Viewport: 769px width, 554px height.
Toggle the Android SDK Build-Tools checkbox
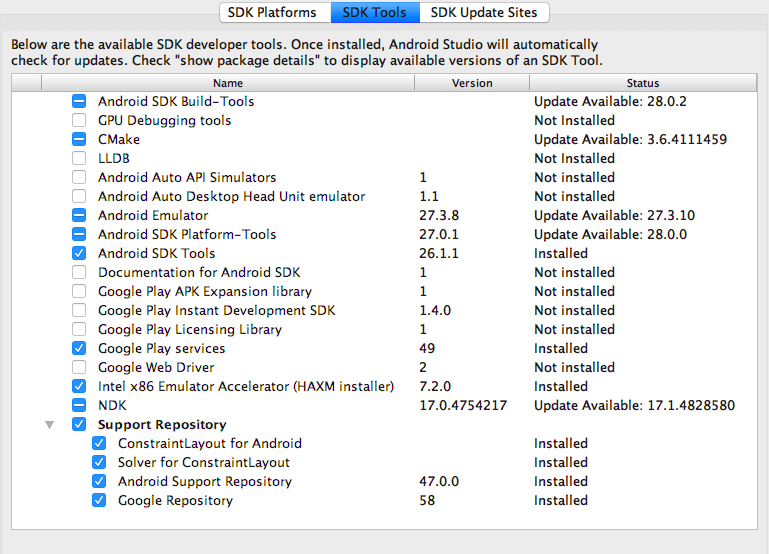[79, 101]
